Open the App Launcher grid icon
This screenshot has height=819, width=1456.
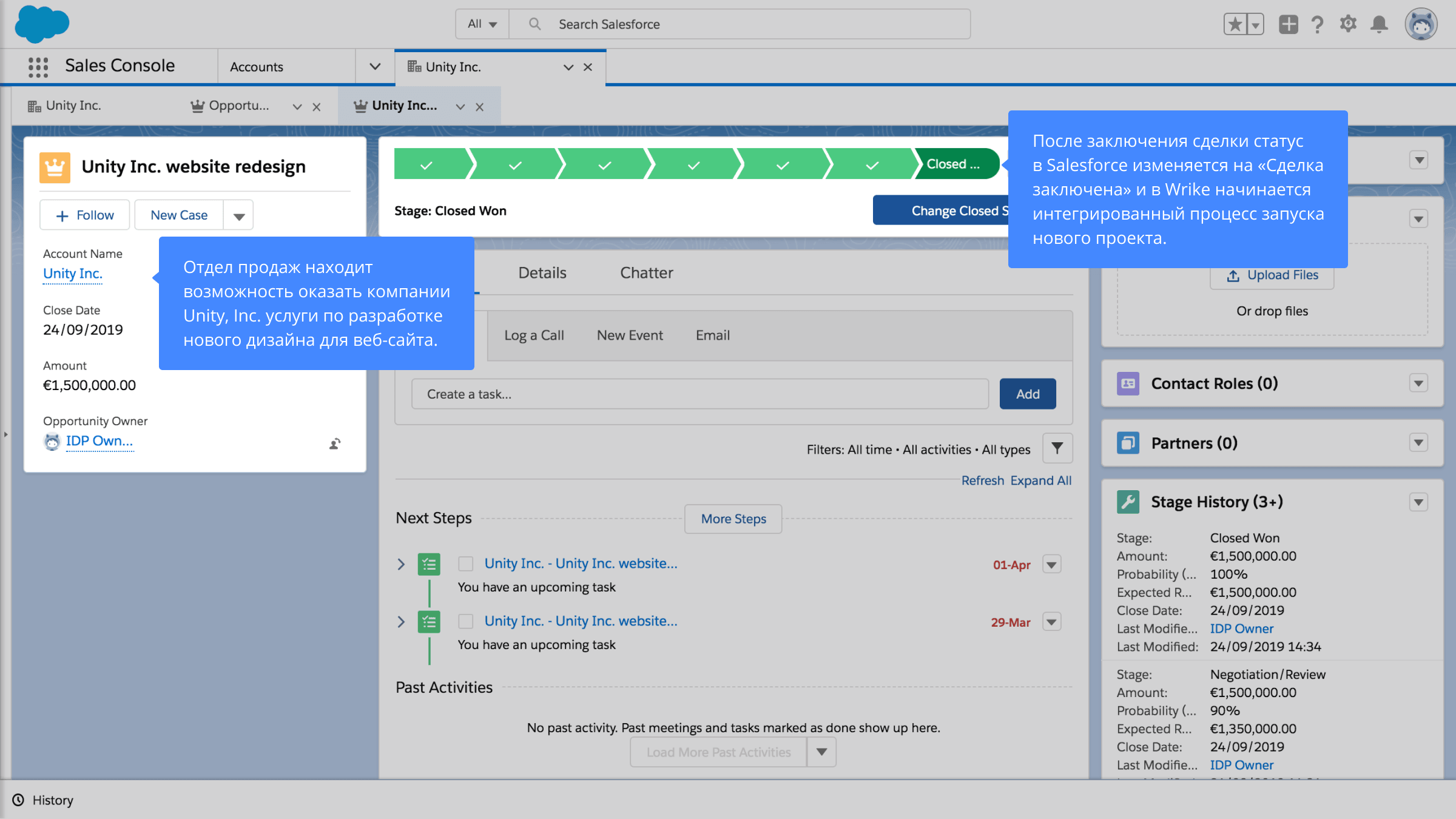pos(38,67)
